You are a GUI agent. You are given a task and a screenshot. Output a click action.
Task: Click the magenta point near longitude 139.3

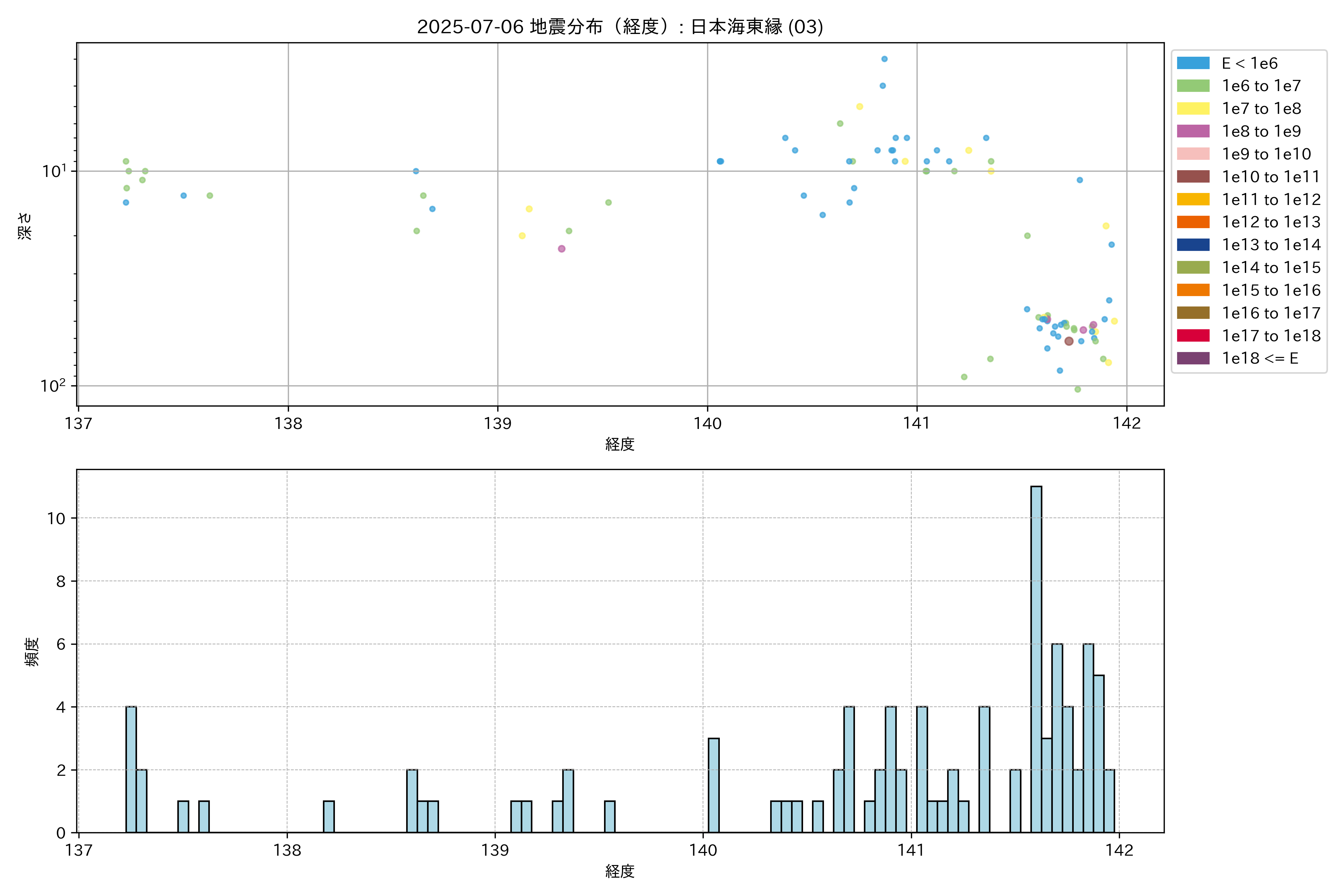(562, 249)
